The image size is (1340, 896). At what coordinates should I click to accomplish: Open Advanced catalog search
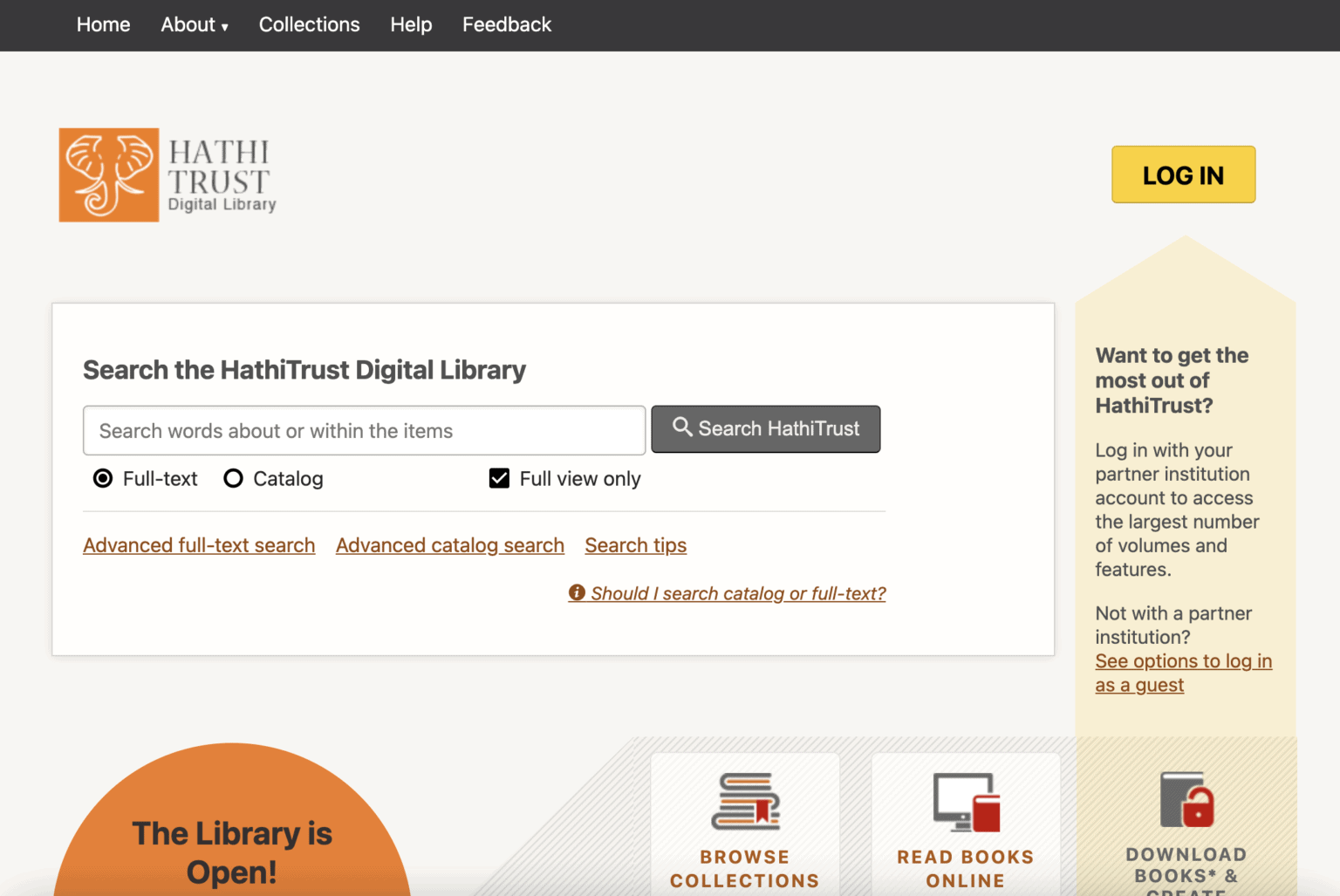pos(449,544)
